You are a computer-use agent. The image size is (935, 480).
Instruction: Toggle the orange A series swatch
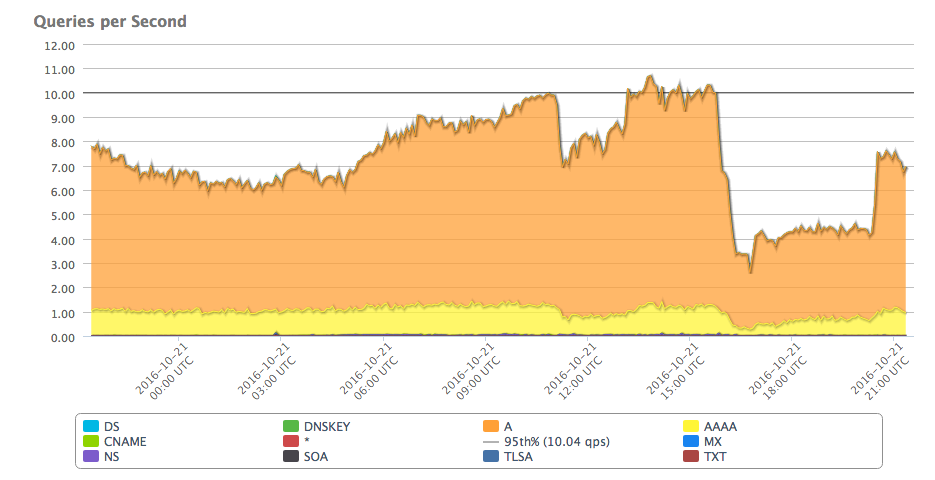click(x=491, y=426)
